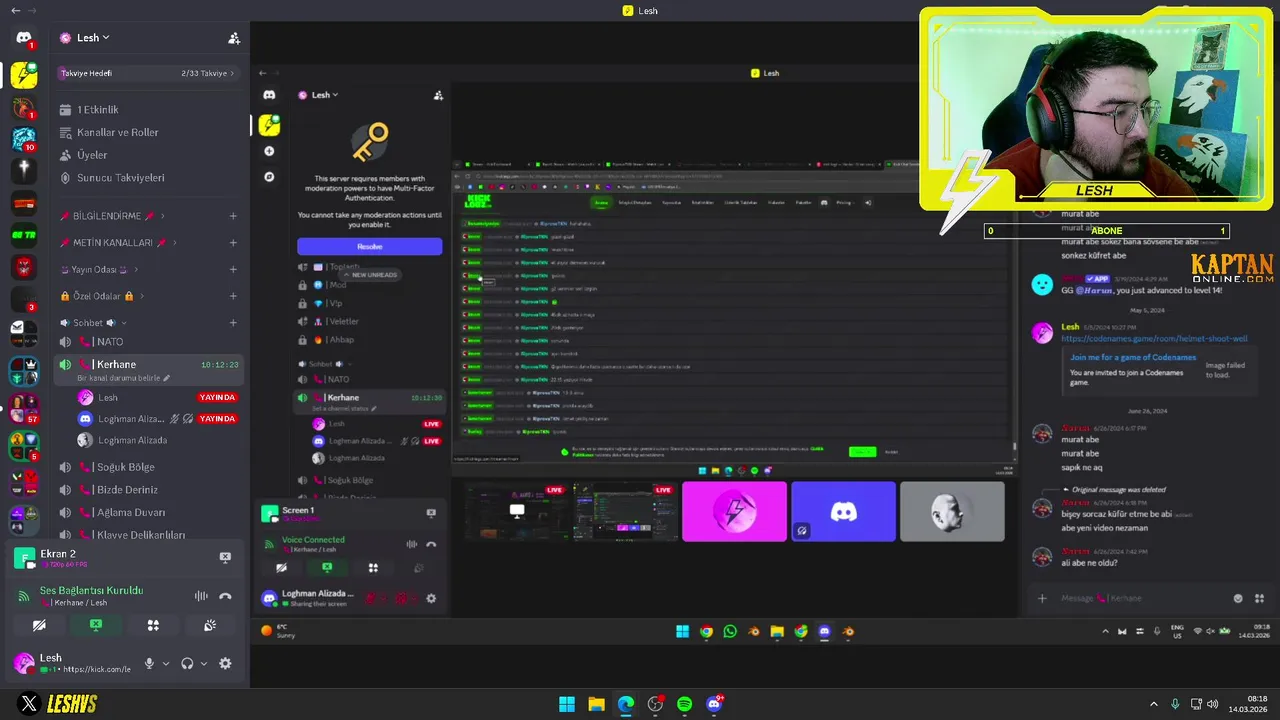
Task: Join the Ağlama Duvarı voice channel
Action: coord(150,513)
